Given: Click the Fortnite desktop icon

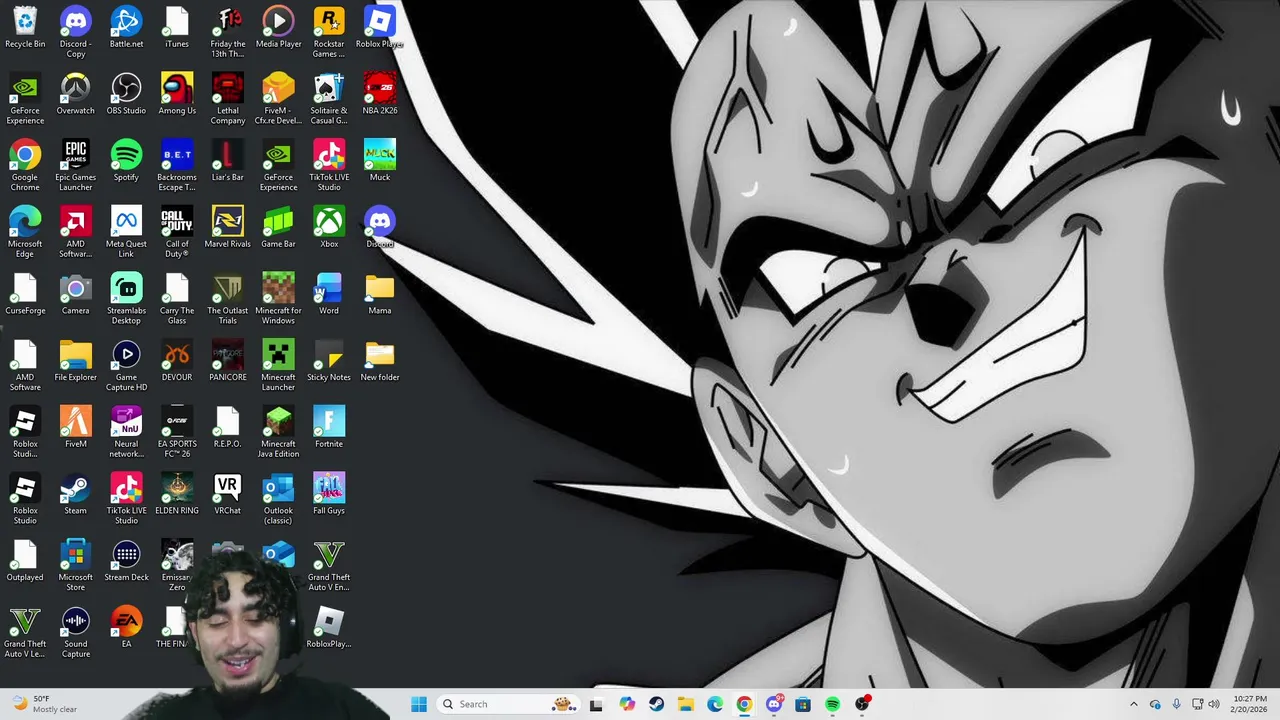Looking at the screenshot, I should (x=329, y=428).
